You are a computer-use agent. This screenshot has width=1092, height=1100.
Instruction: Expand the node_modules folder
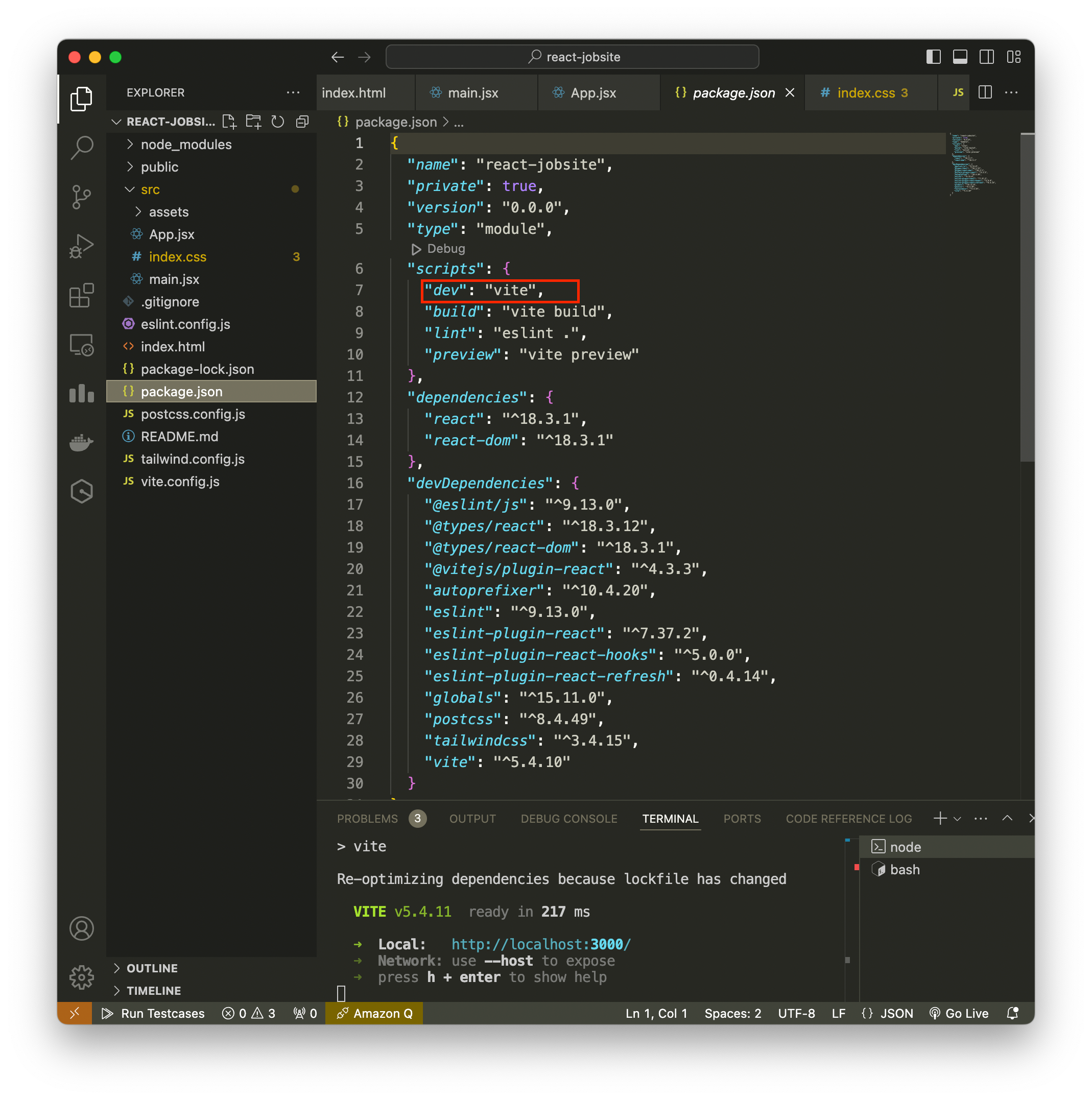click(x=211, y=145)
